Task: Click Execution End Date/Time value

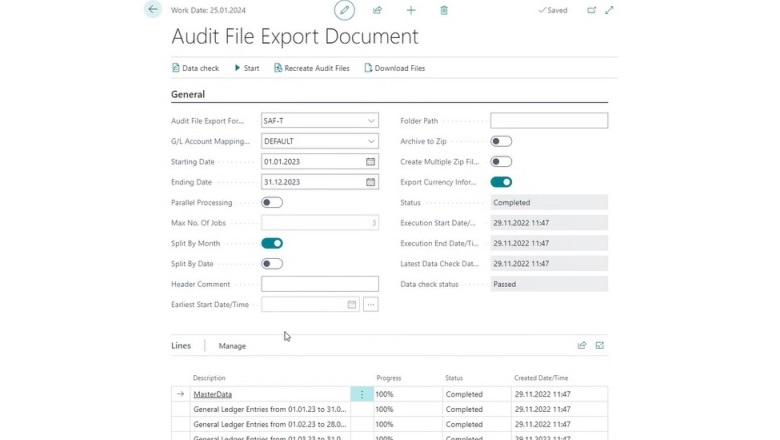Action: click(x=549, y=243)
